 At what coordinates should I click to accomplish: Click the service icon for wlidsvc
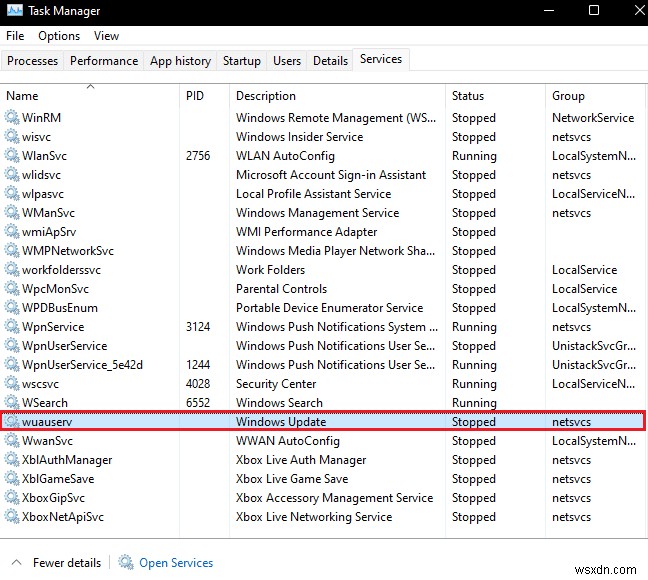[12, 174]
